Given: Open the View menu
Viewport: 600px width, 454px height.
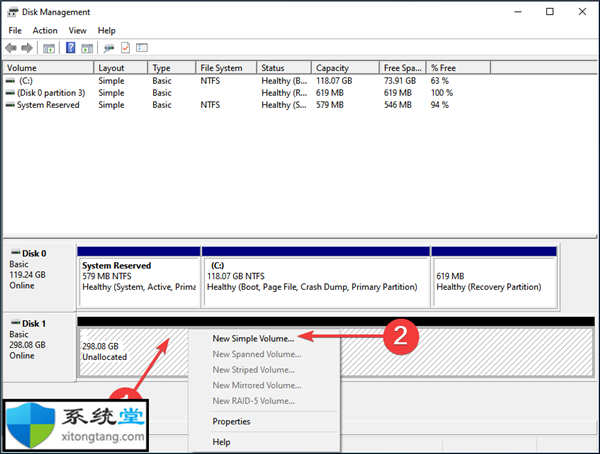Looking at the screenshot, I should pyautogui.click(x=77, y=30).
